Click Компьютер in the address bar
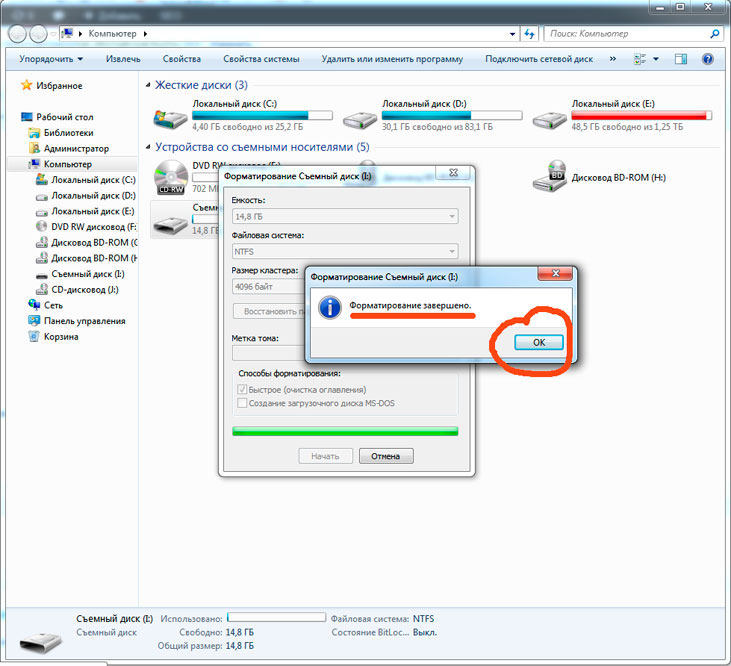Screen dimensions: 731x666 tap(112, 34)
